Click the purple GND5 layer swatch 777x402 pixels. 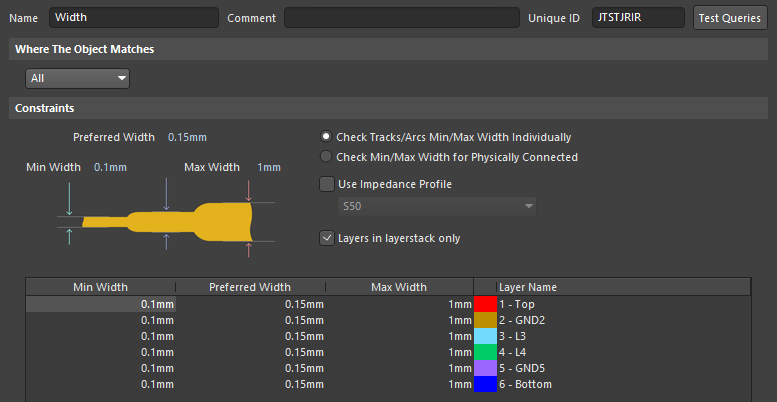coord(485,368)
